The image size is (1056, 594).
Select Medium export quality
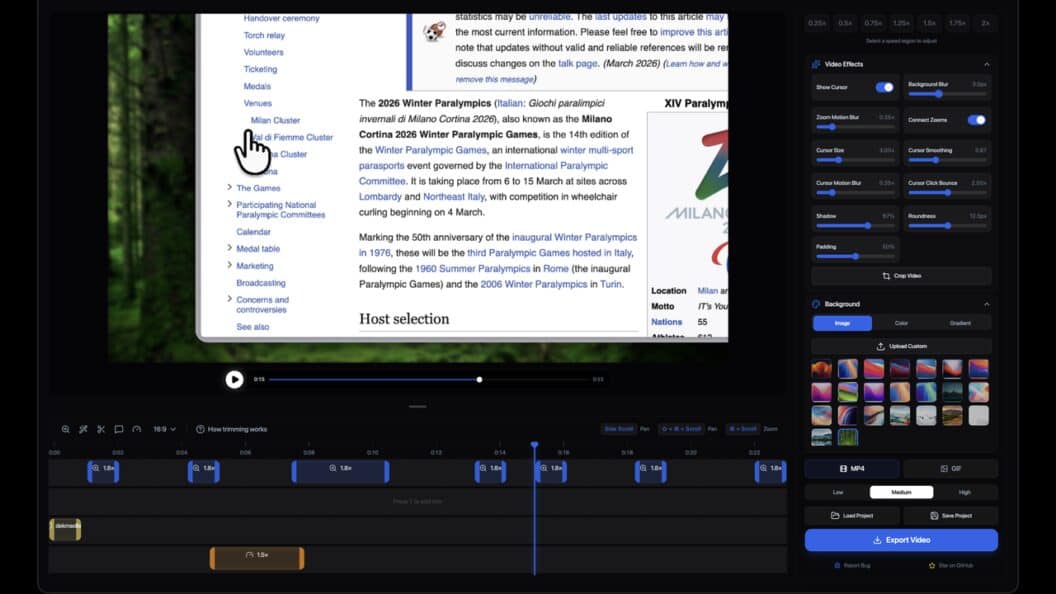tap(901, 491)
